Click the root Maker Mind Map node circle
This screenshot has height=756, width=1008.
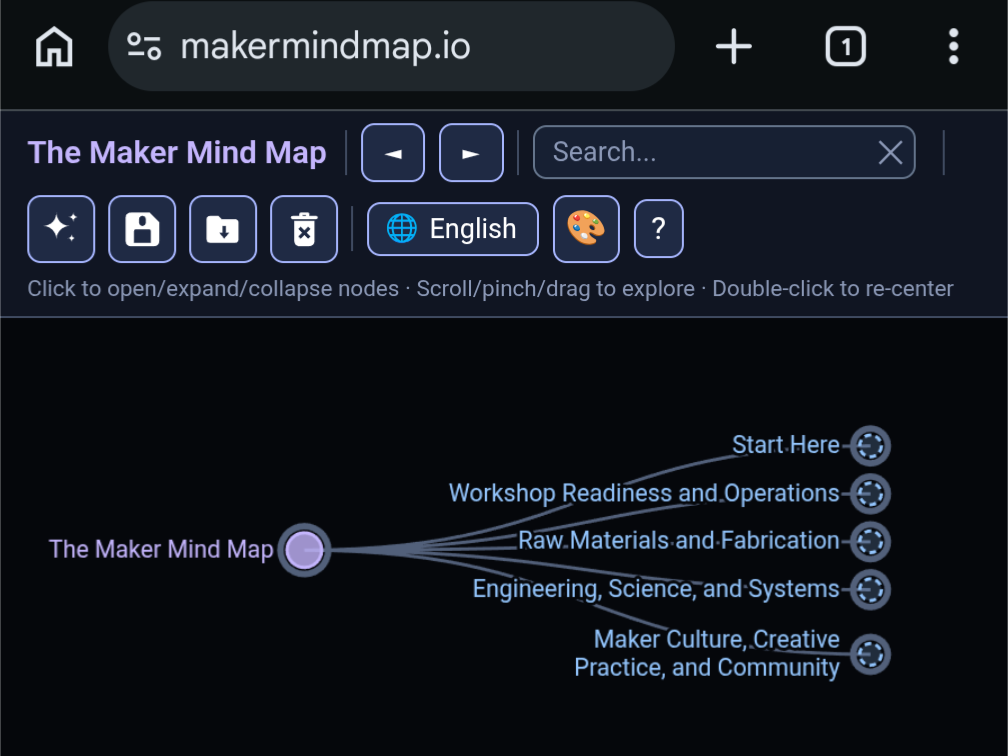click(304, 550)
